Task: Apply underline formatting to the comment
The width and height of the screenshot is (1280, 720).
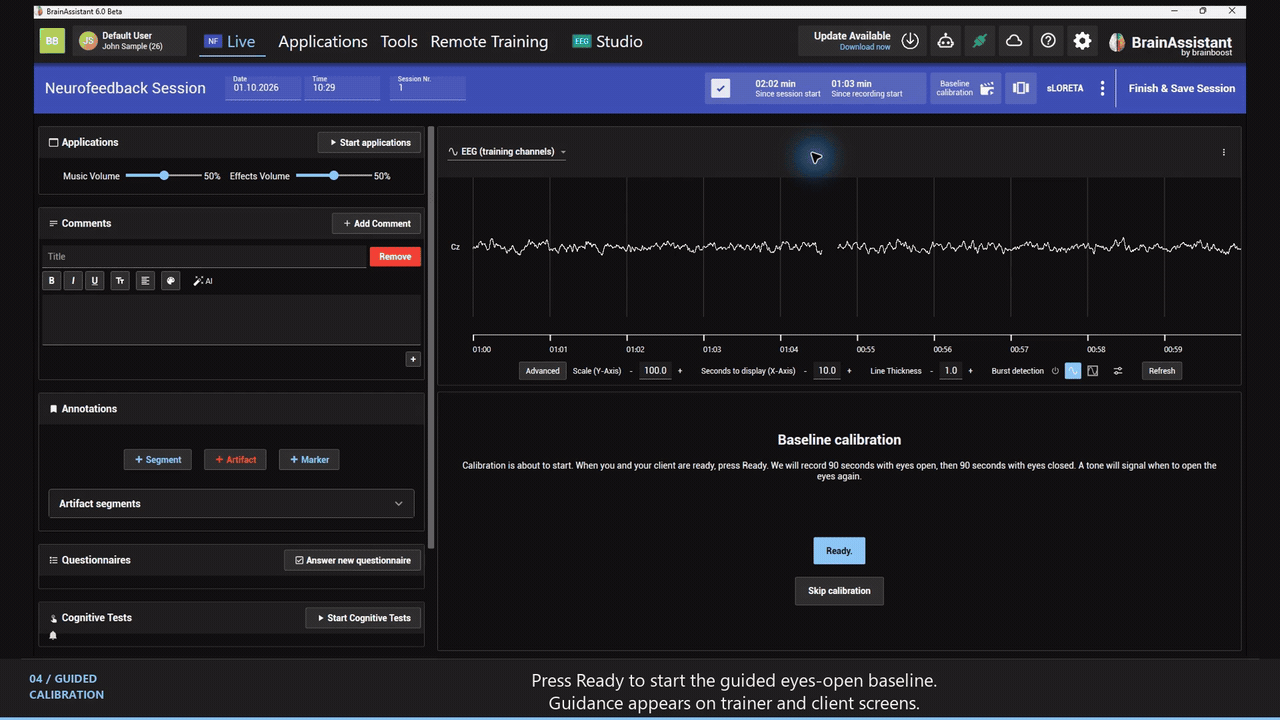Action: 95,281
